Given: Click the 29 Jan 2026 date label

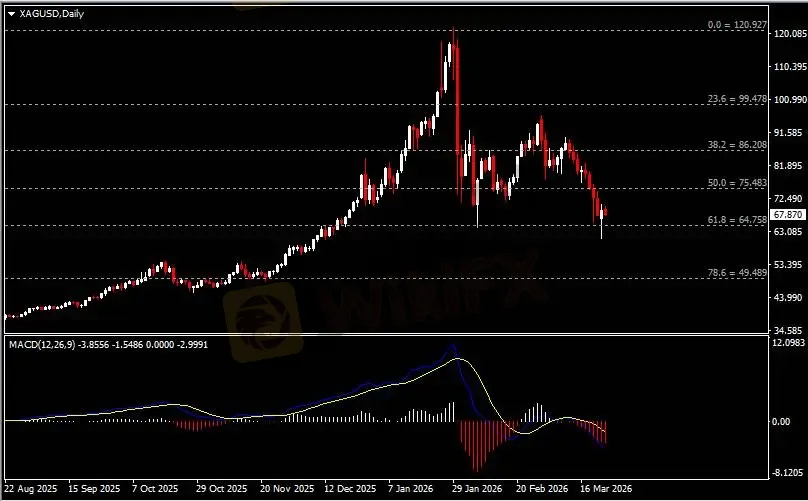Looking at the screenshot, I should click(477, 488).
